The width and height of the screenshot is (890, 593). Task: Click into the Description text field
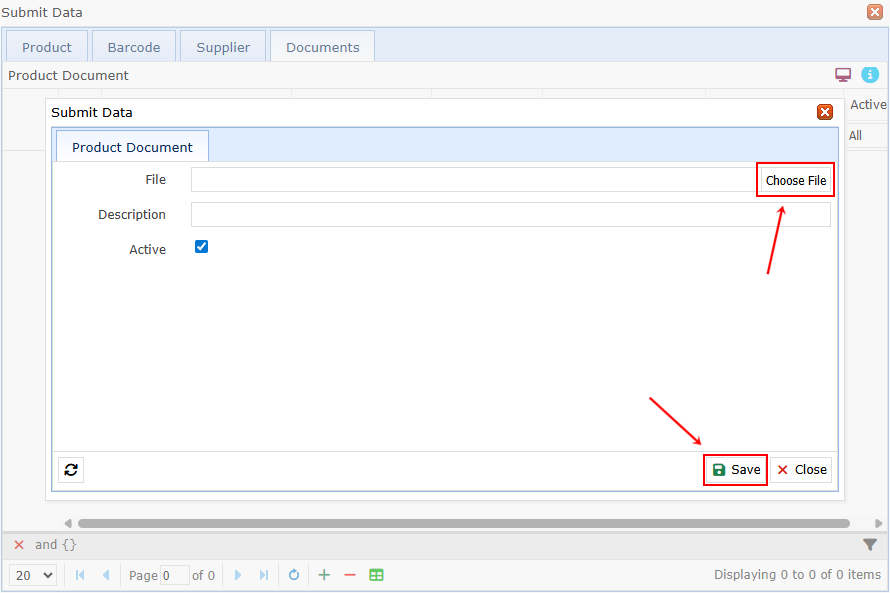pos(510,215)
